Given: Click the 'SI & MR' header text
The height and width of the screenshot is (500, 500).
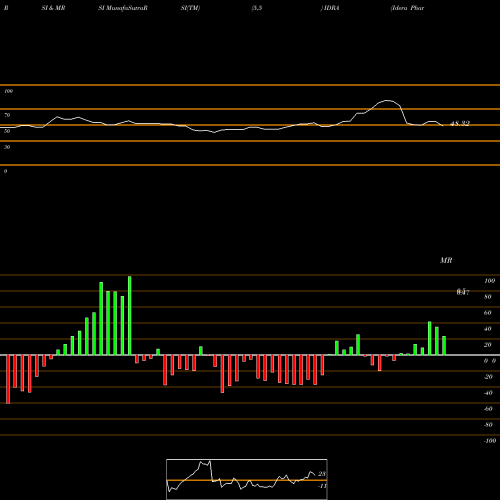Looking at the screenshot, I should point(53,8).
